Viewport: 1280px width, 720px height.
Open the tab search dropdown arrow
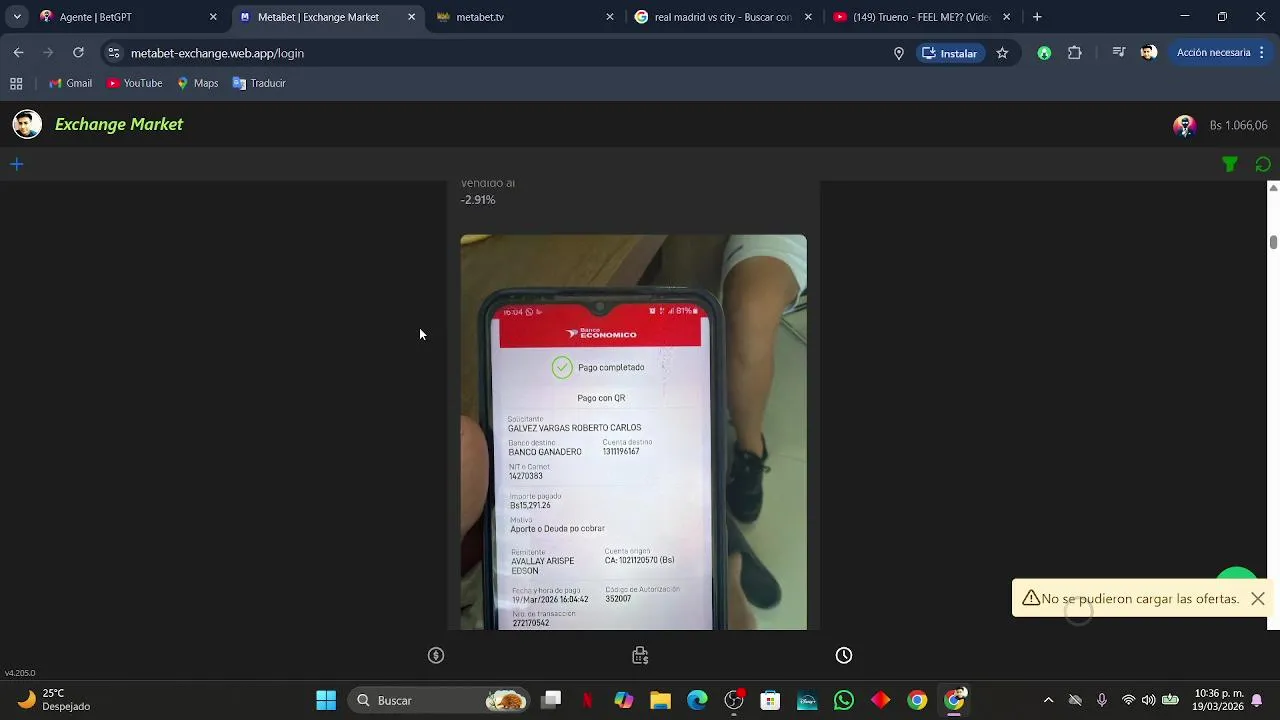click(x=16, y=17)
